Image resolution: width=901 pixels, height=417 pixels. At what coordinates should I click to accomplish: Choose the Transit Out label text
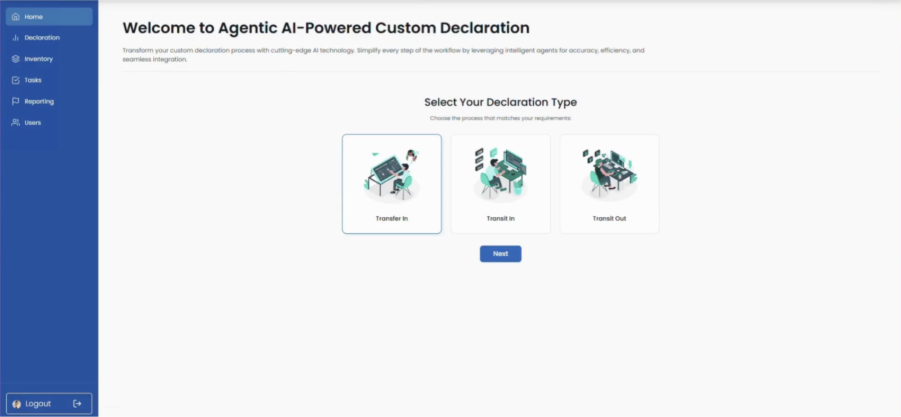point(609,218)
